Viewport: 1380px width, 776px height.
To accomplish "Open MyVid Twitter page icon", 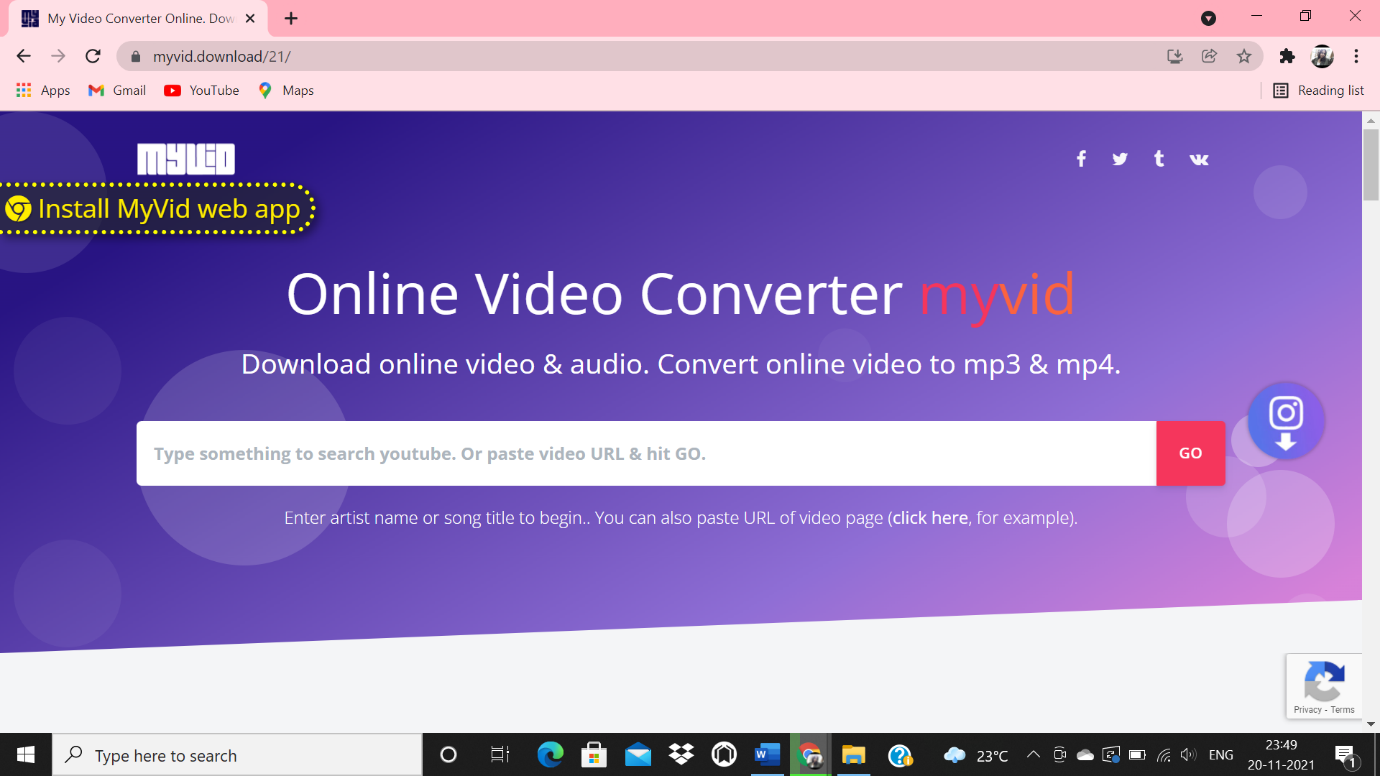I will click(1120, 159).
